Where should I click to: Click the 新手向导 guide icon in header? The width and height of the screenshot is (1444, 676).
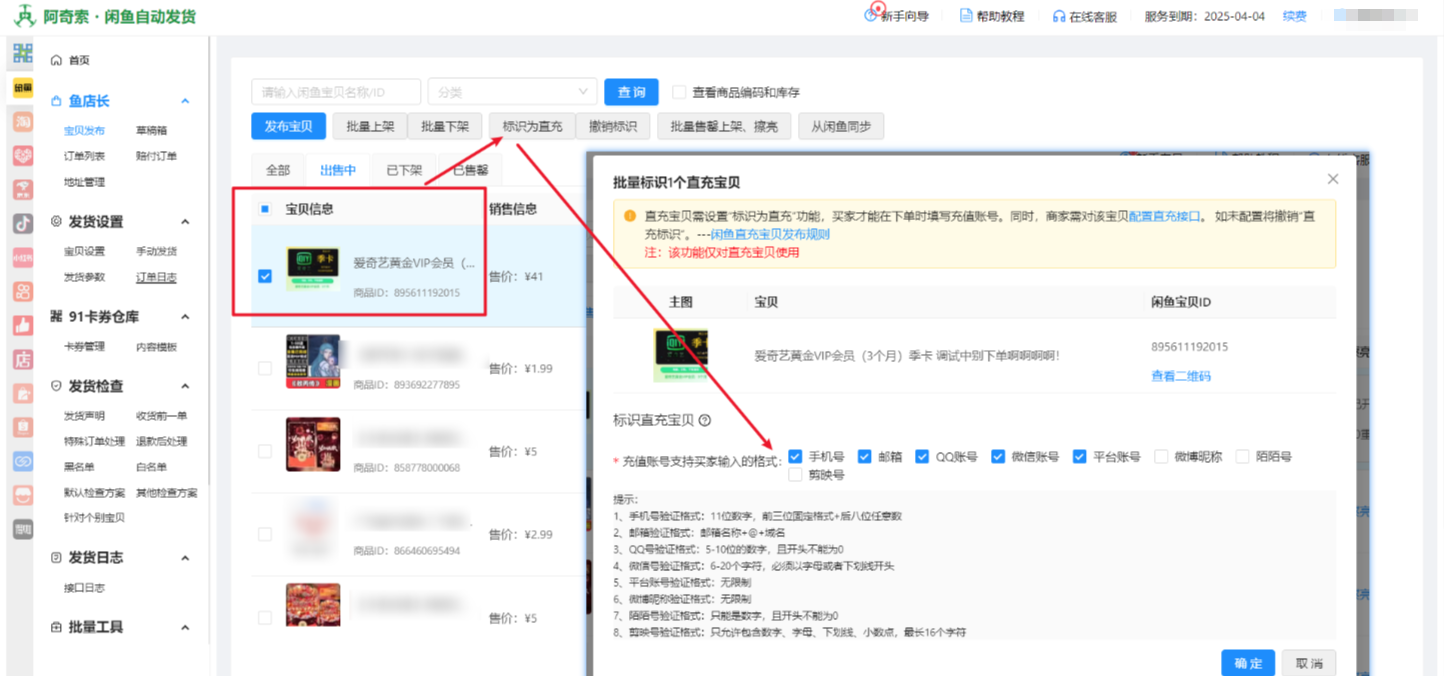click(x=871, y=16)
